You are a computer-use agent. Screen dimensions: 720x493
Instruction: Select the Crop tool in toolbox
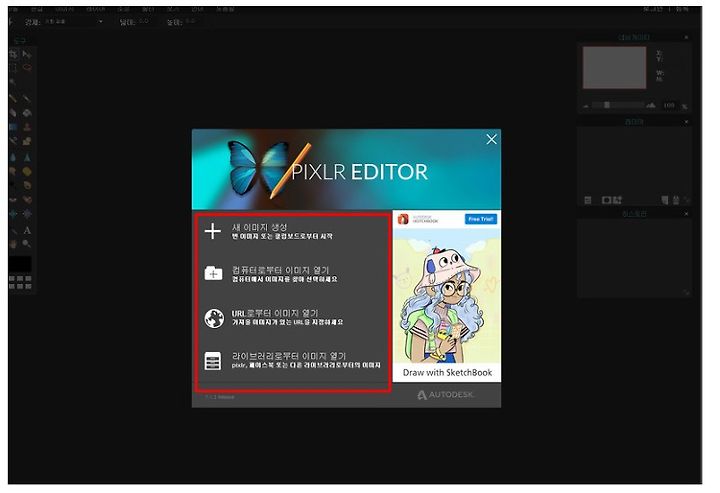(13, 54)
